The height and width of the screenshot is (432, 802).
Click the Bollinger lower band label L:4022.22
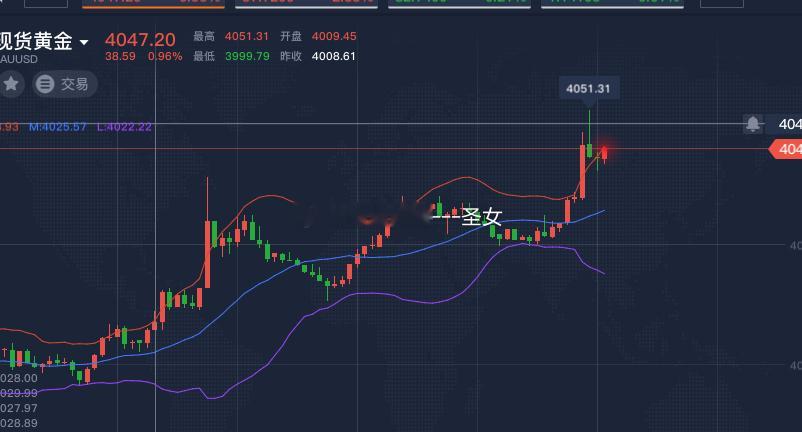coord(124,127)
